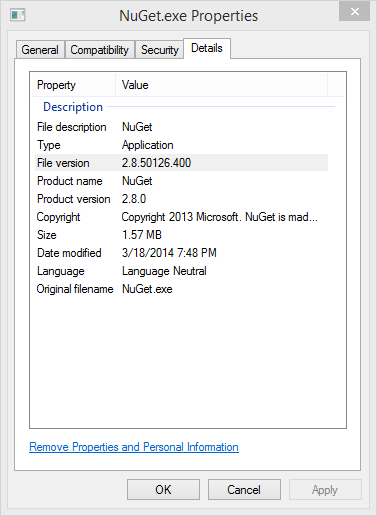Click the Application type value
377x516 pixels.
click(x=148, y=145)
